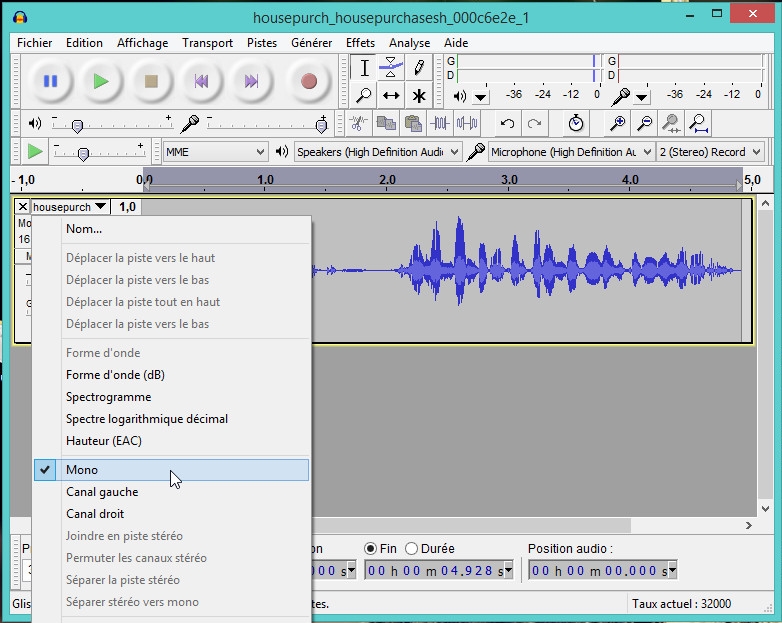Zoom out of the waveform
Viewport: 782px width, 623px height.
click(x=644, y=123)
